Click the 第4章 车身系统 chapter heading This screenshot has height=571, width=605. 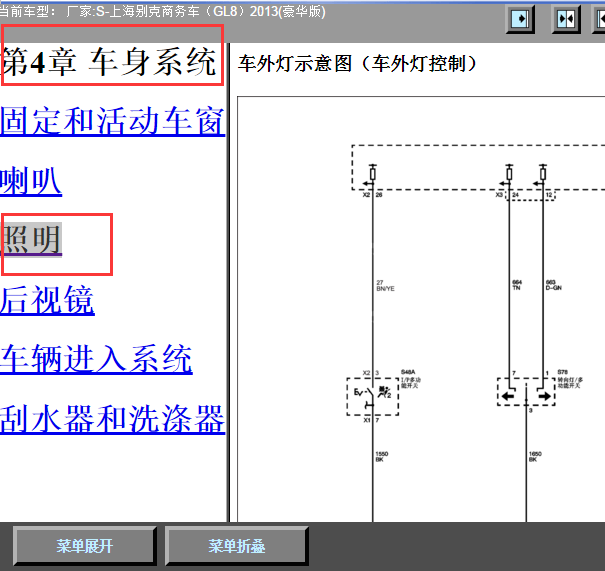click(109, 62)
